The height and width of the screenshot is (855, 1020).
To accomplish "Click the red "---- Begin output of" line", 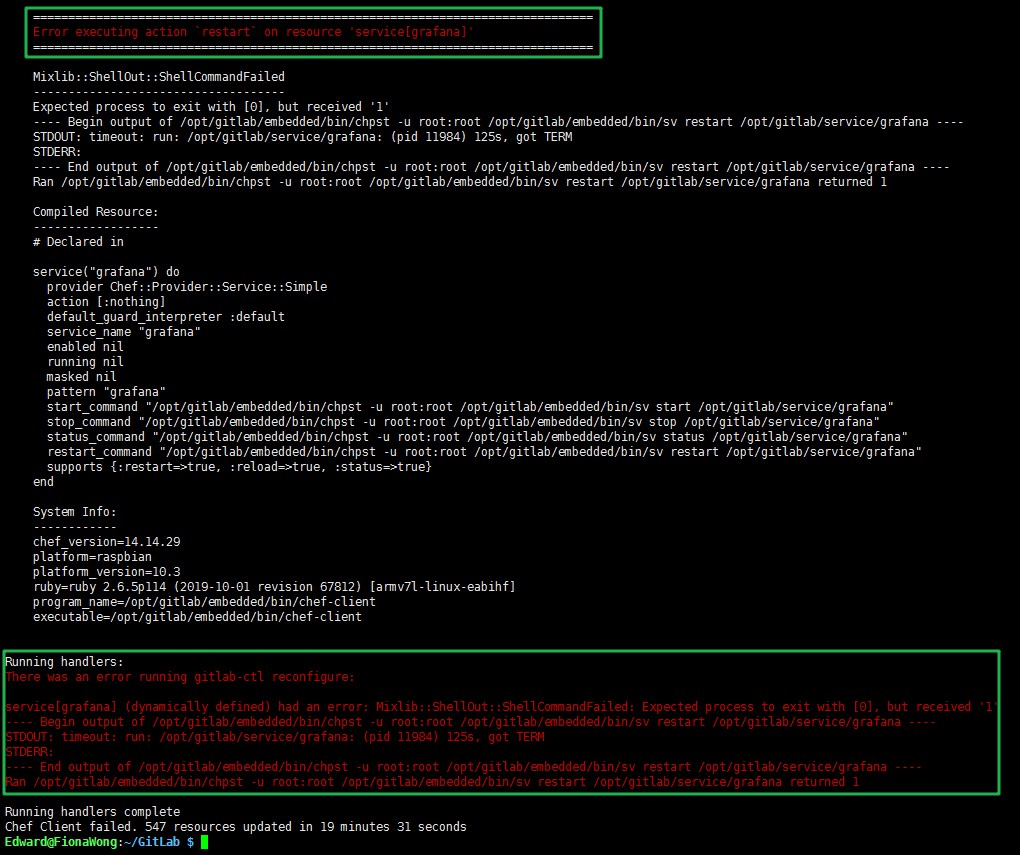I will coord(470,722).
